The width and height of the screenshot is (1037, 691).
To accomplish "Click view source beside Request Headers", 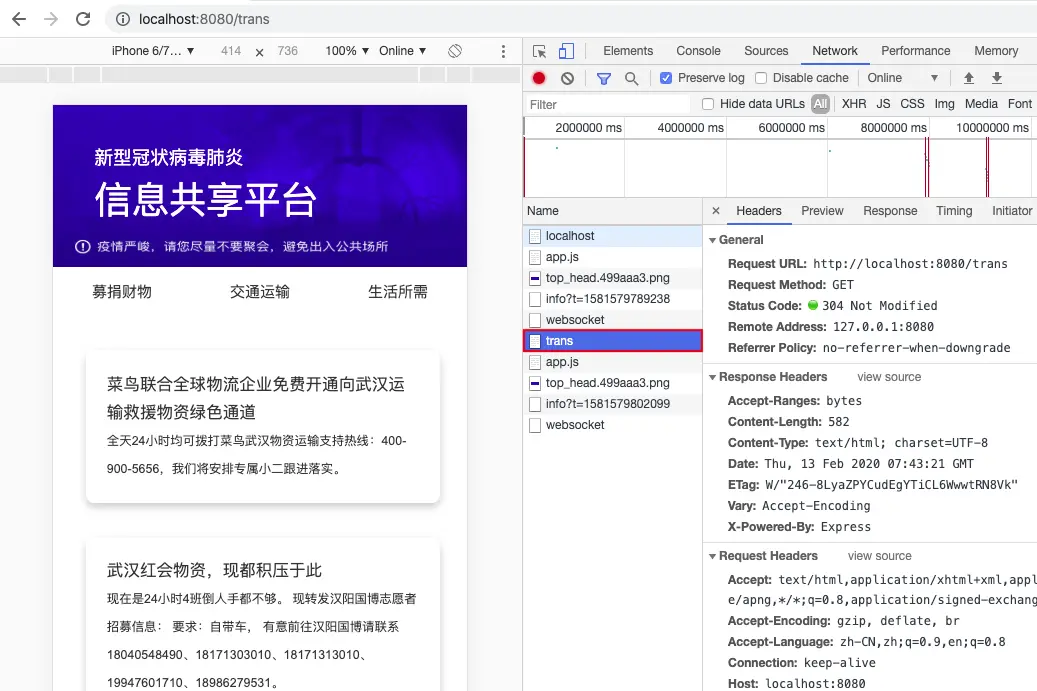I will tap(880, 556).
